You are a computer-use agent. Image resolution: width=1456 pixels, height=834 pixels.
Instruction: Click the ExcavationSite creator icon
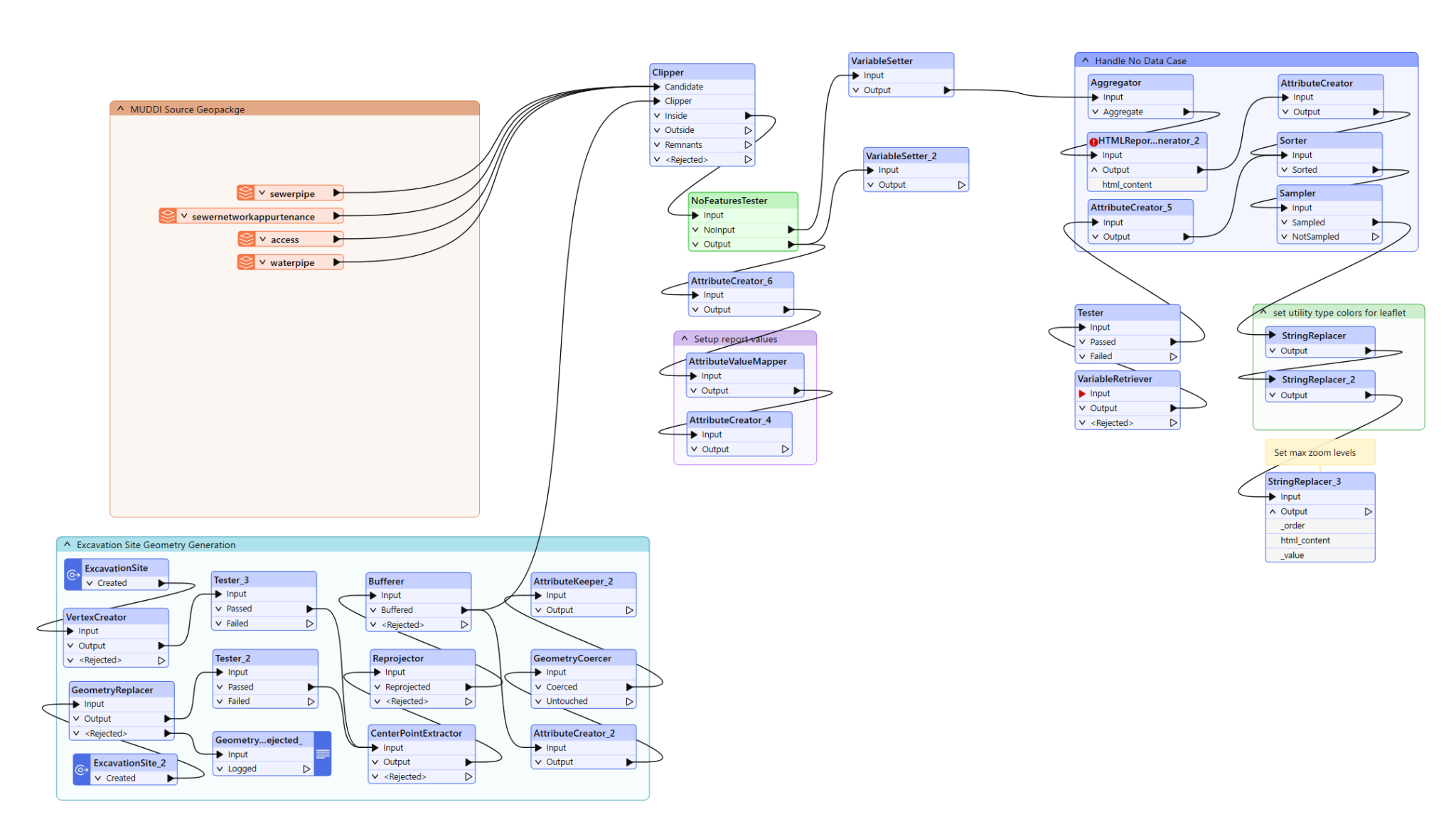tap(73, 574)
